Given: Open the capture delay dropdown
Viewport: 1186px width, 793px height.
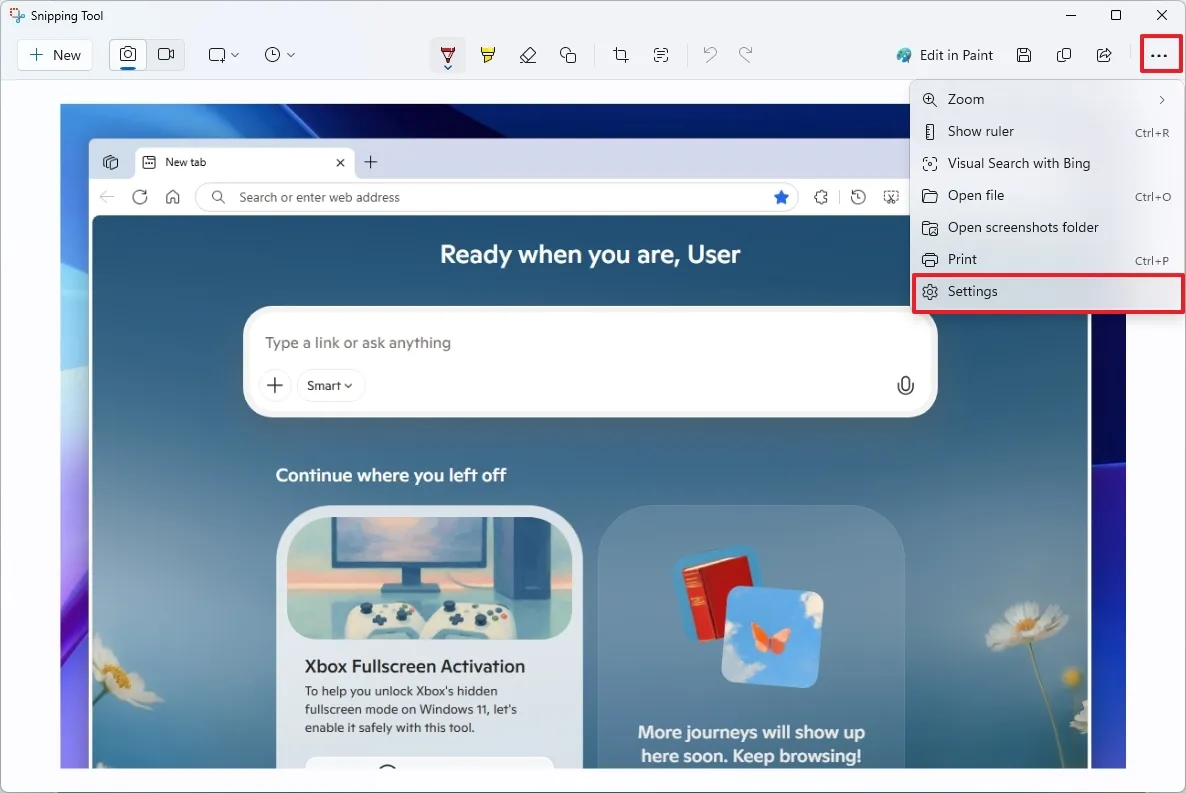Looking at the screenshot, I should (x=279, y=55).
